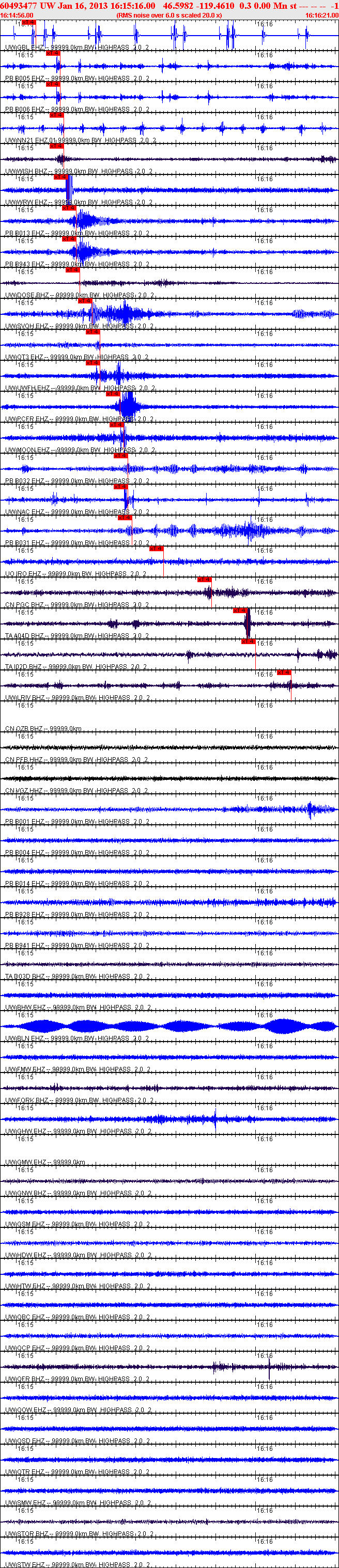Click the end time label 16:16:21.00
This screenshot has width=339, height=1568.
click(322, 15)
